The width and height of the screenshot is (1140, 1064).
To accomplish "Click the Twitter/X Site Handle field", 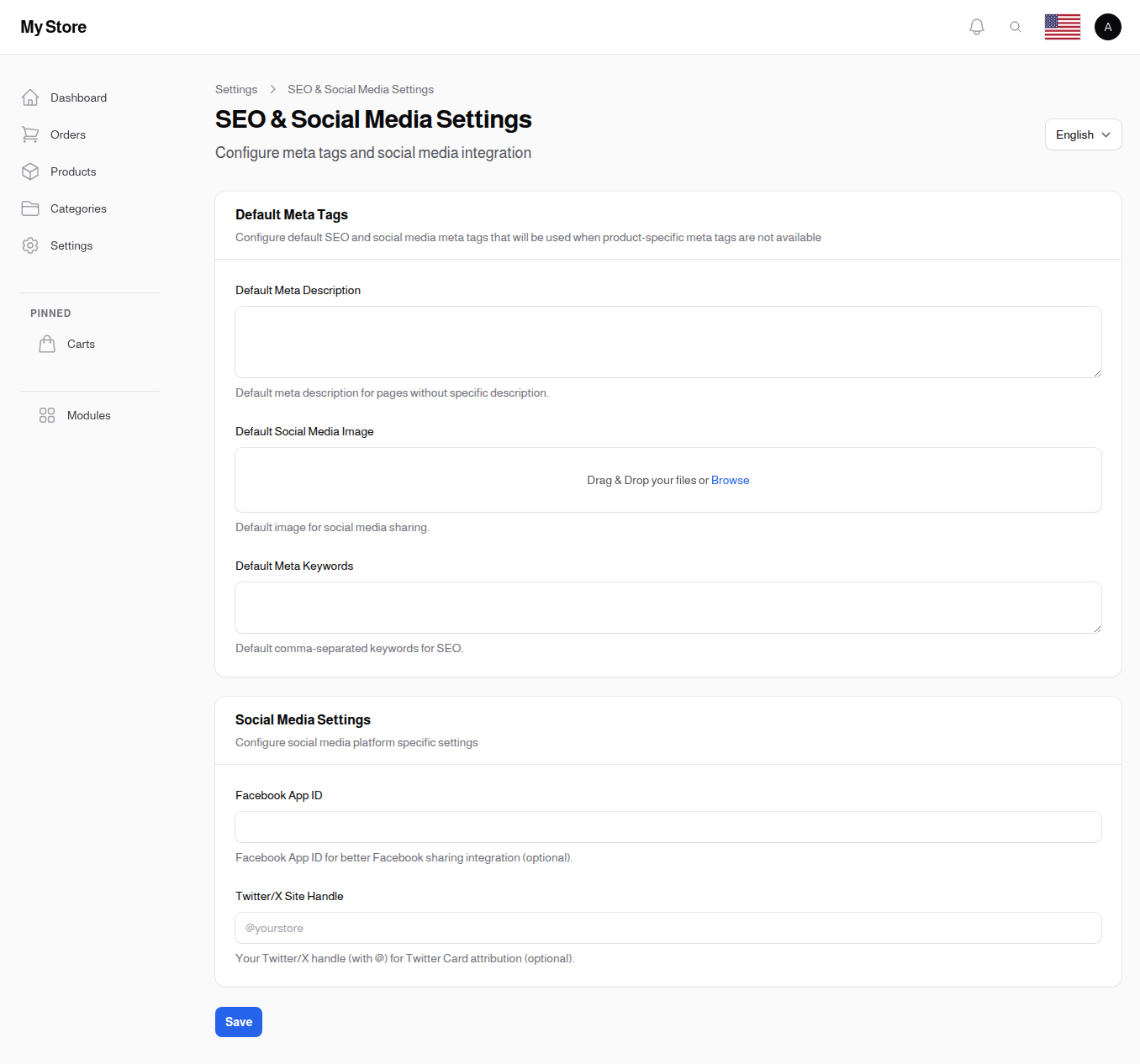I will coord(668,928).
